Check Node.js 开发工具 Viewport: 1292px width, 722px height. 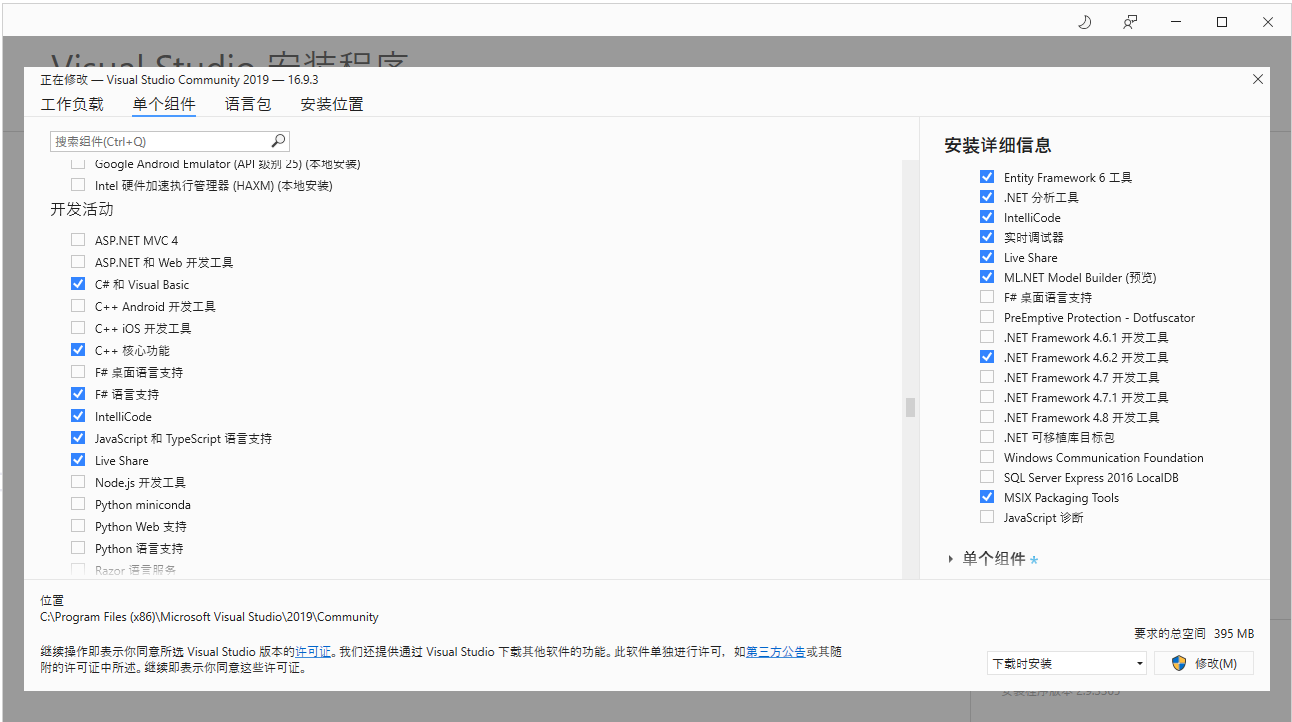click(78, 482)
